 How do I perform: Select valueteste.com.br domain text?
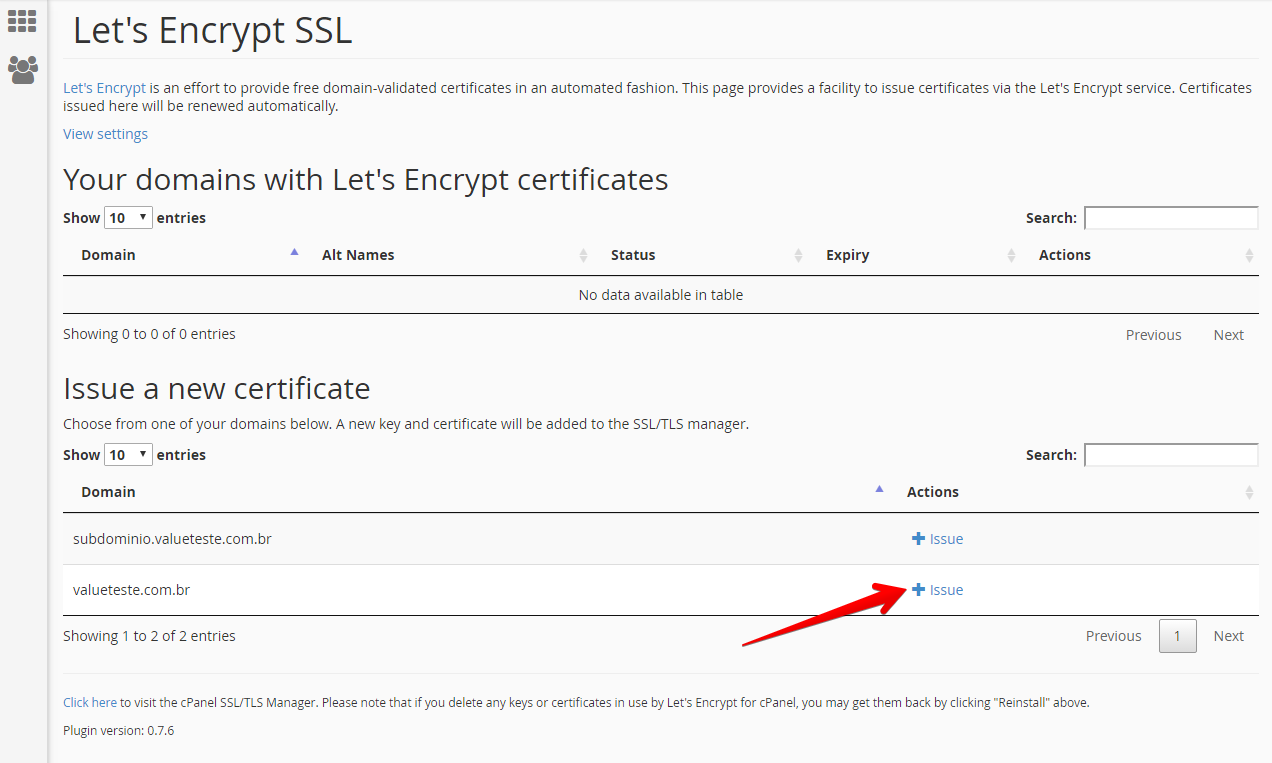132,590
